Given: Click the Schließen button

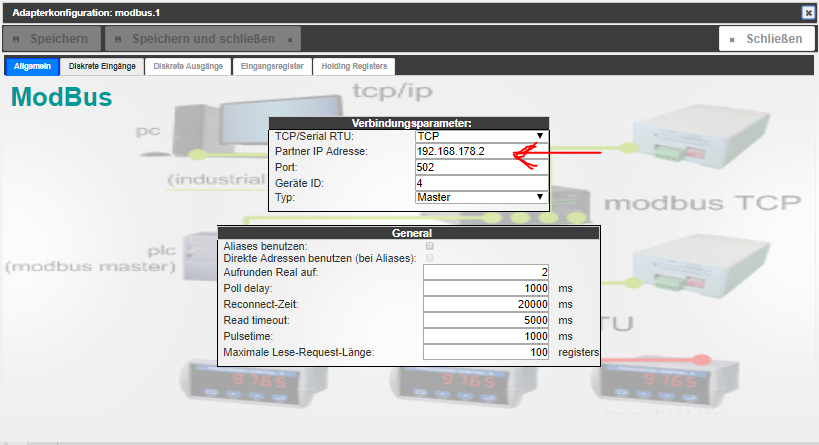Looking at the screenshot, I should point(767,39).
